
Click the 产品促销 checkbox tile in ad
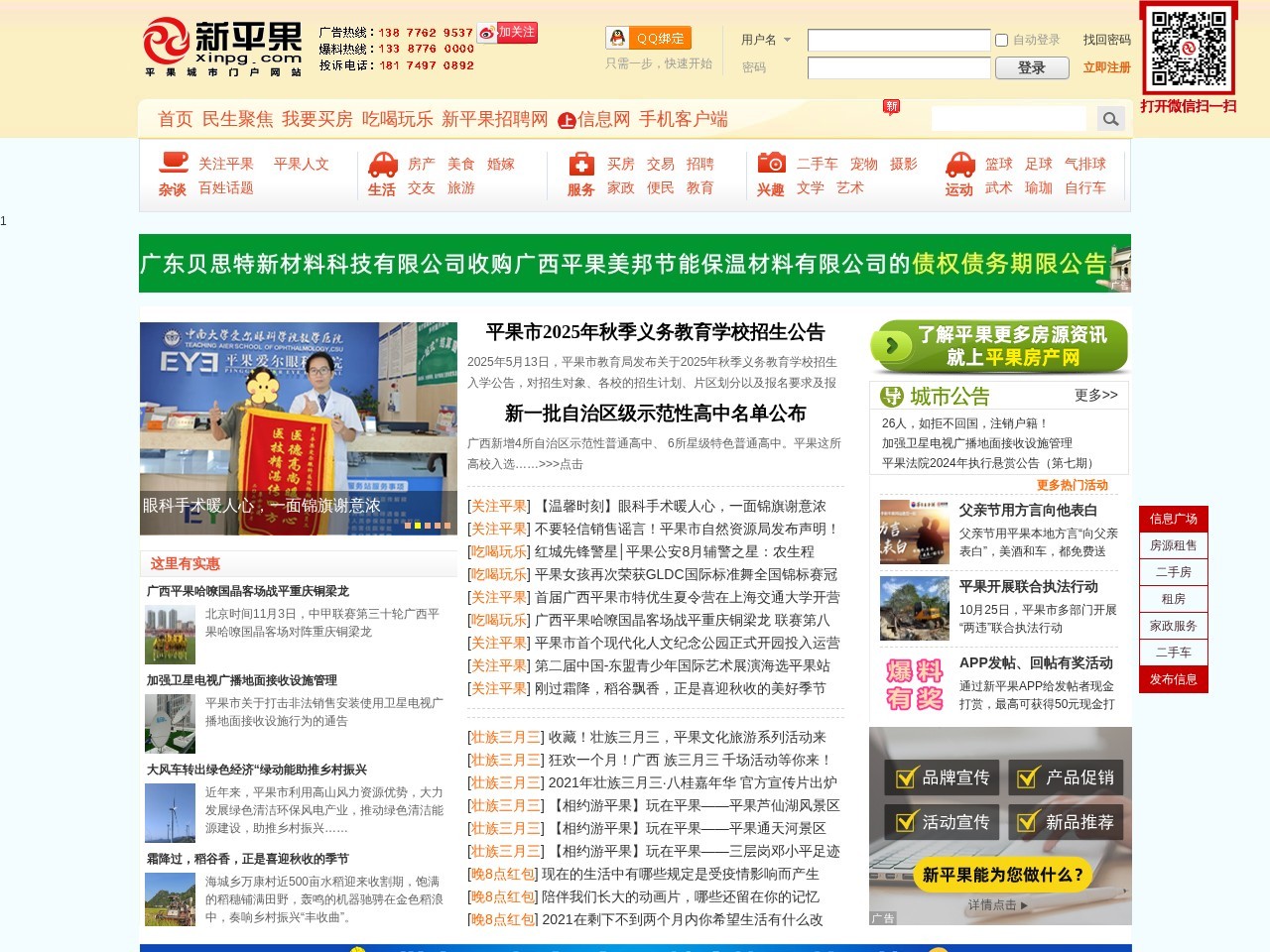click(x=1066, y=777)
